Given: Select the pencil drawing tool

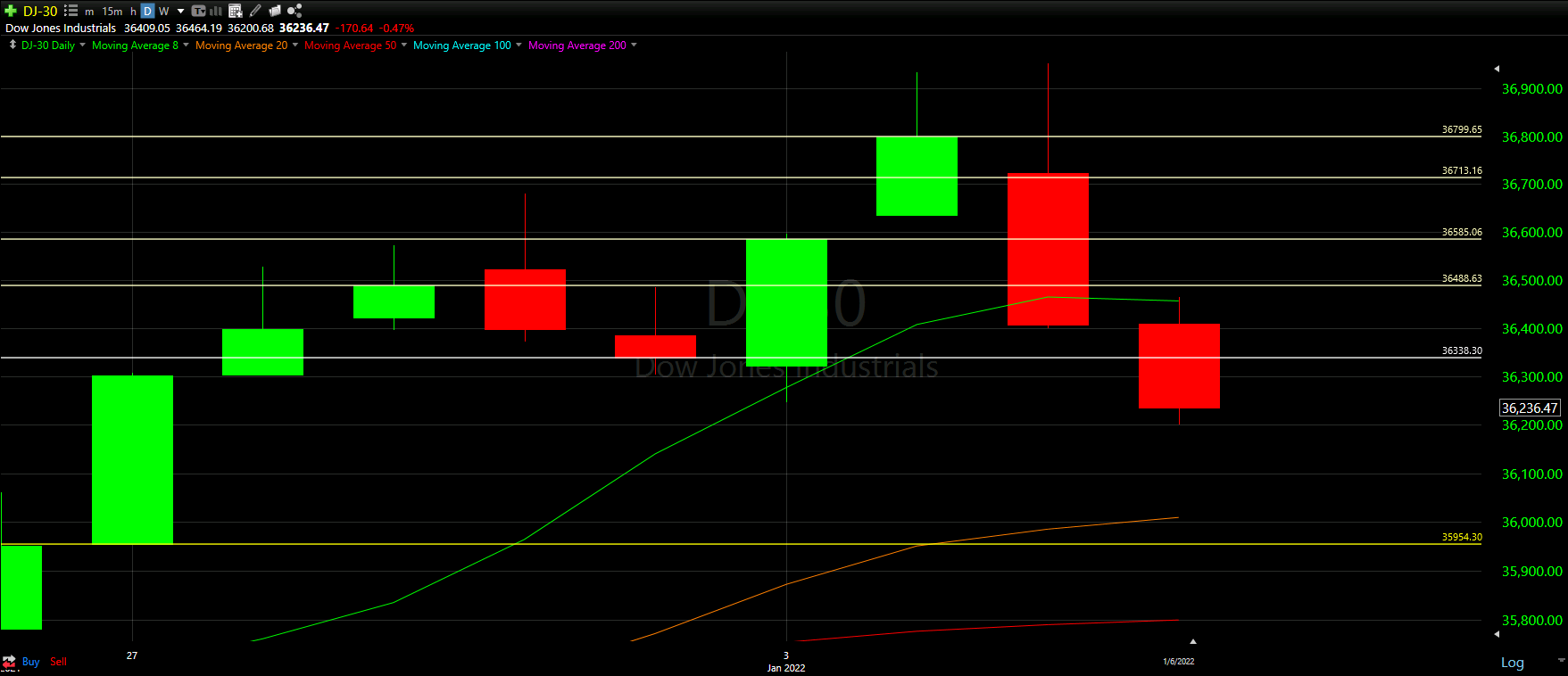Looking at the screenshot, I should point(255,11).
